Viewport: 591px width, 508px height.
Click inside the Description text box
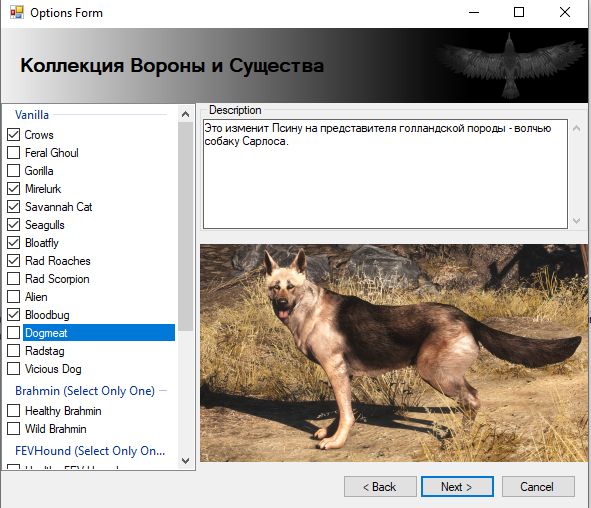point(385,174)
